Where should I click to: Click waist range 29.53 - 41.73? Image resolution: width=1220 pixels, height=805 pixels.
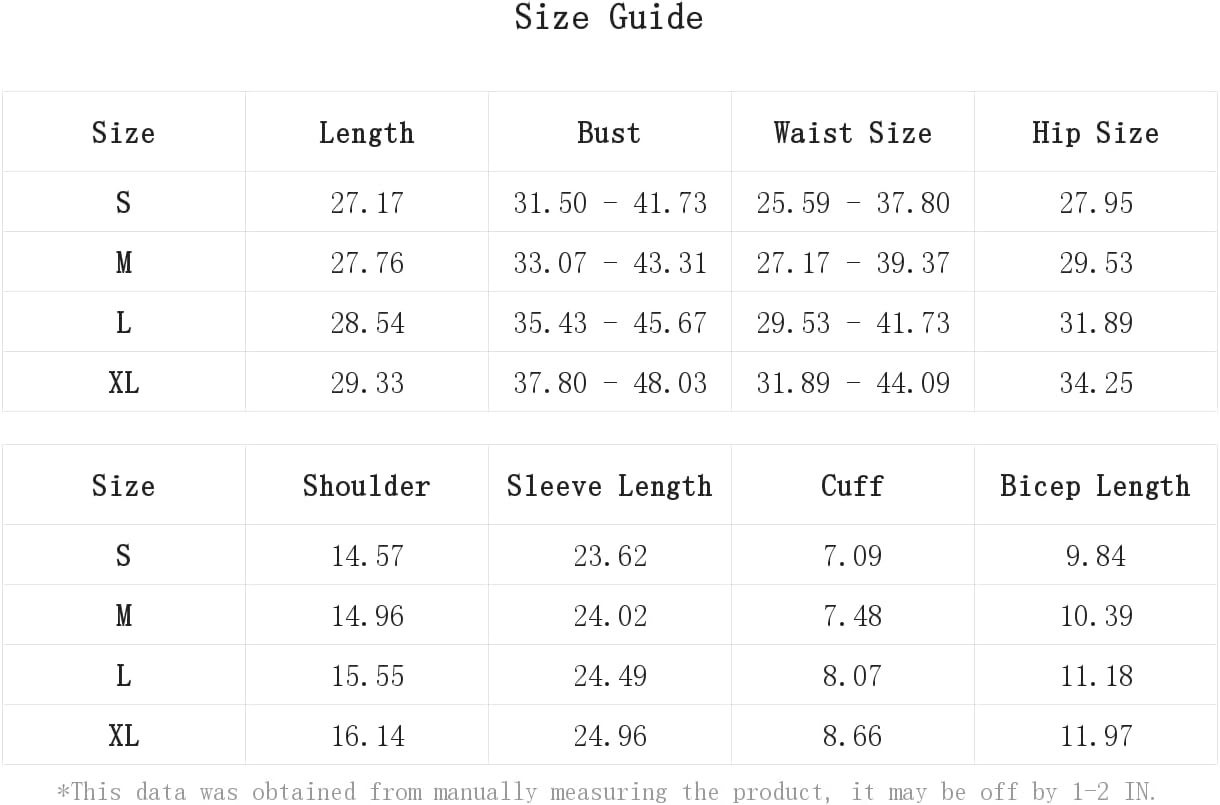point(853,323)
